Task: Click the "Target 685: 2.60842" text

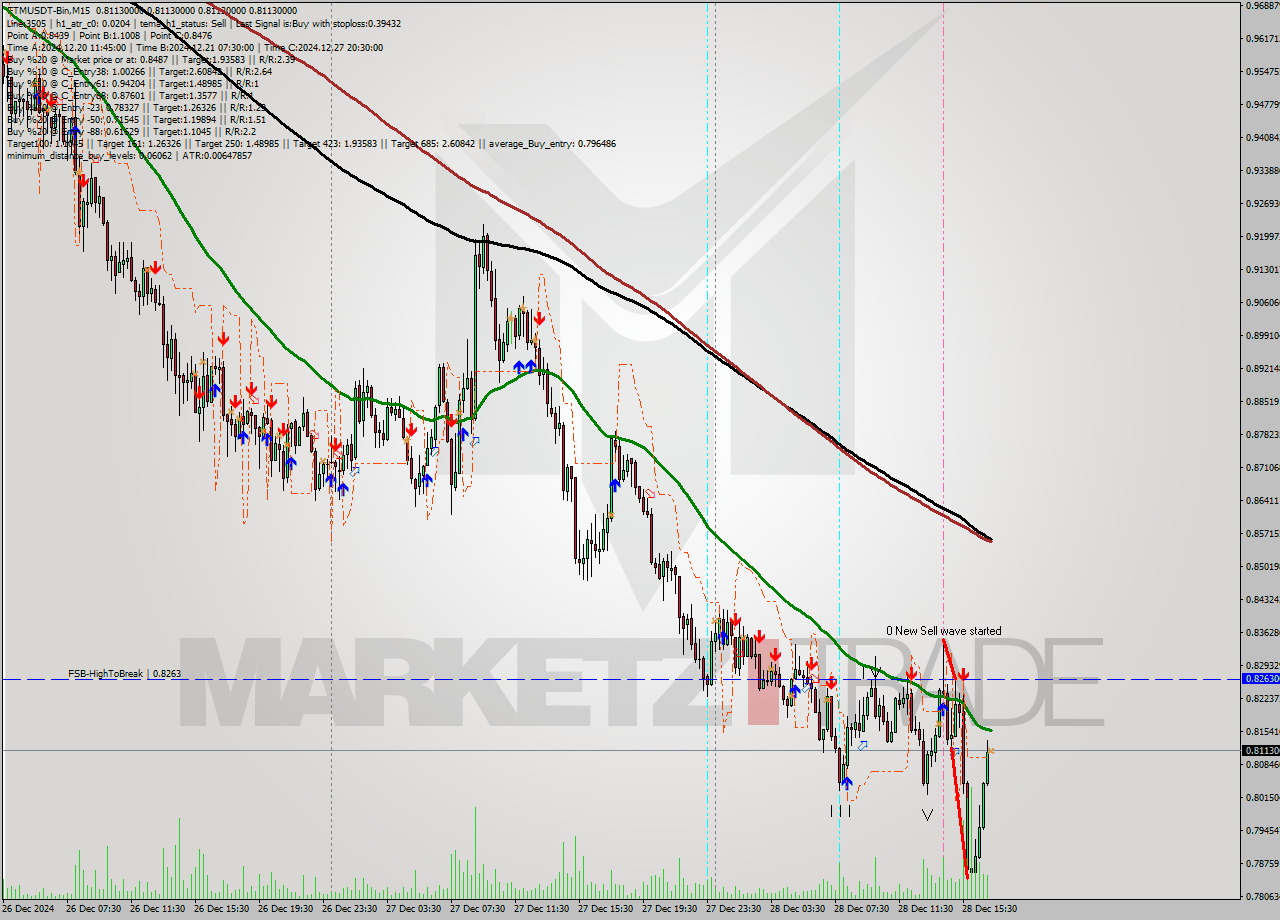Action: pyautogui.click(x=434, y=144)
